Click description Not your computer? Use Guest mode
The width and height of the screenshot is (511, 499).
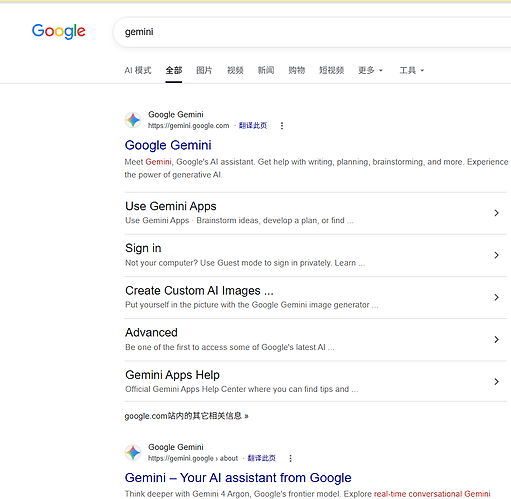245,263
